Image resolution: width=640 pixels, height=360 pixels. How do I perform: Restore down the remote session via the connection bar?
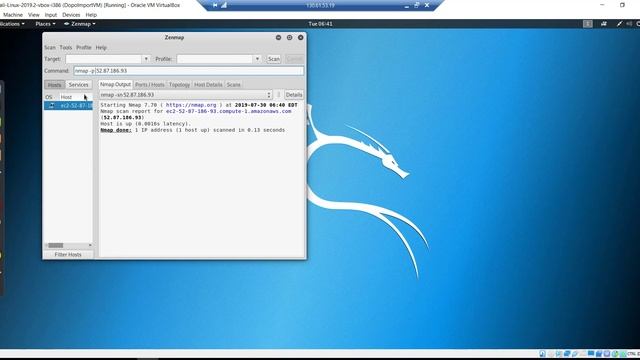click(x=417, y=5)
